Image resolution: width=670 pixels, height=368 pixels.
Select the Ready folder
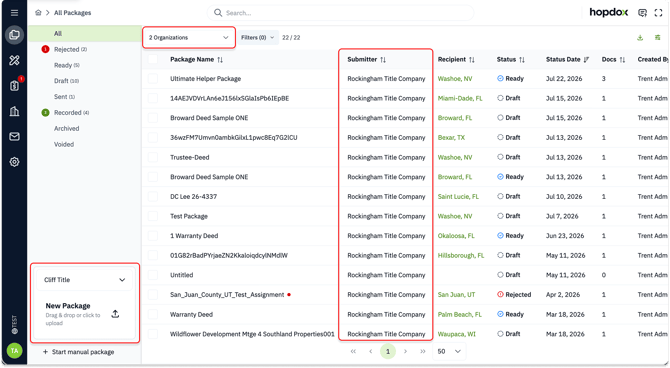(x=67, y=65)
